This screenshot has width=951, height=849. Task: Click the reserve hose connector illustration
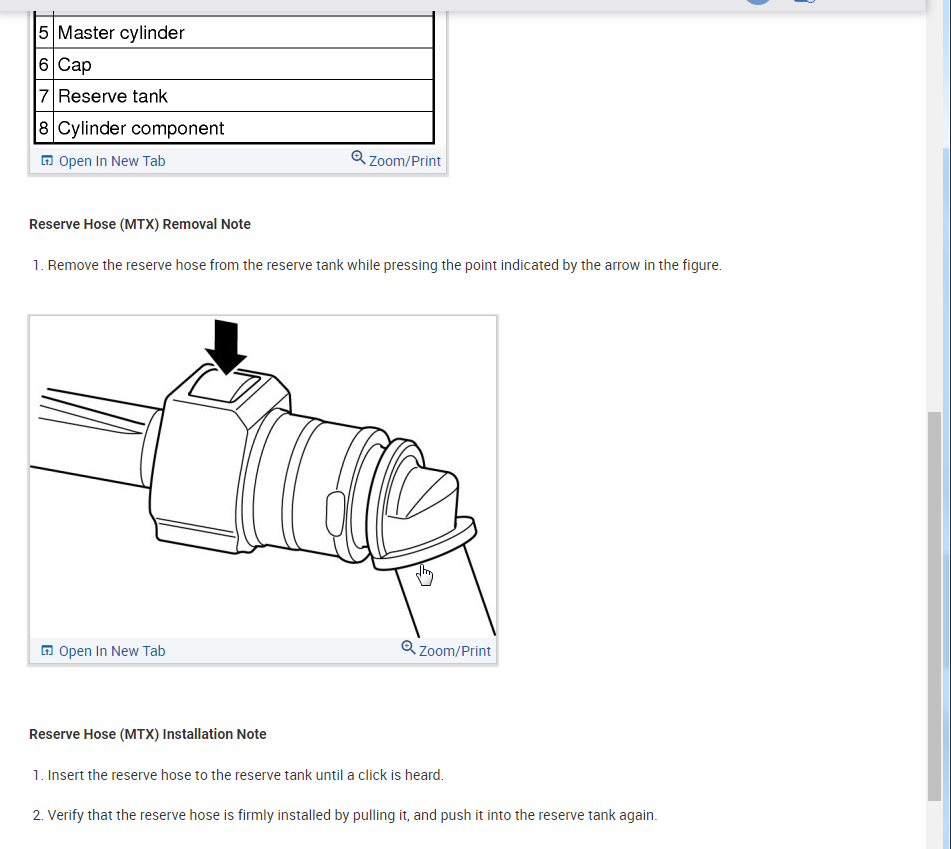(x=263, y=477)
